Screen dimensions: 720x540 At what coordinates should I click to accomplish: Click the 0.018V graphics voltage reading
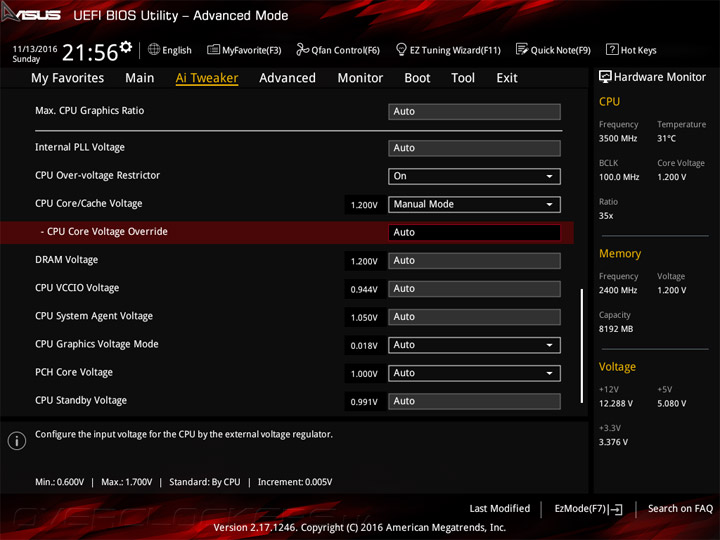364,346
